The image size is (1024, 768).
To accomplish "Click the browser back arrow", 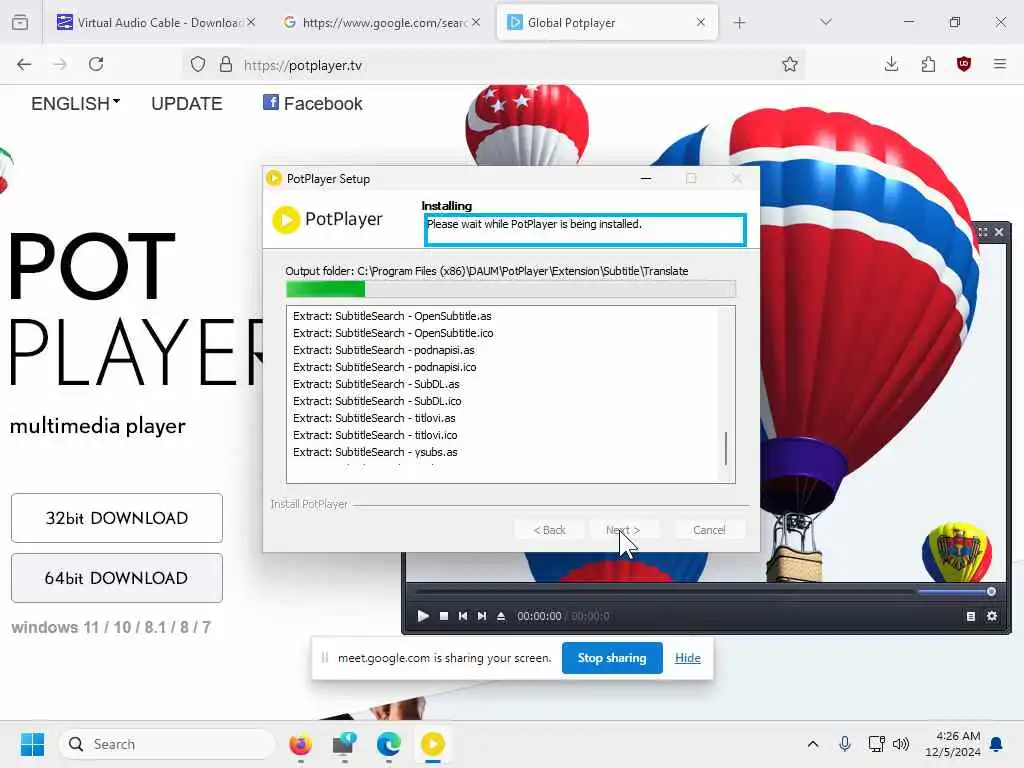I will pos(24,64).
